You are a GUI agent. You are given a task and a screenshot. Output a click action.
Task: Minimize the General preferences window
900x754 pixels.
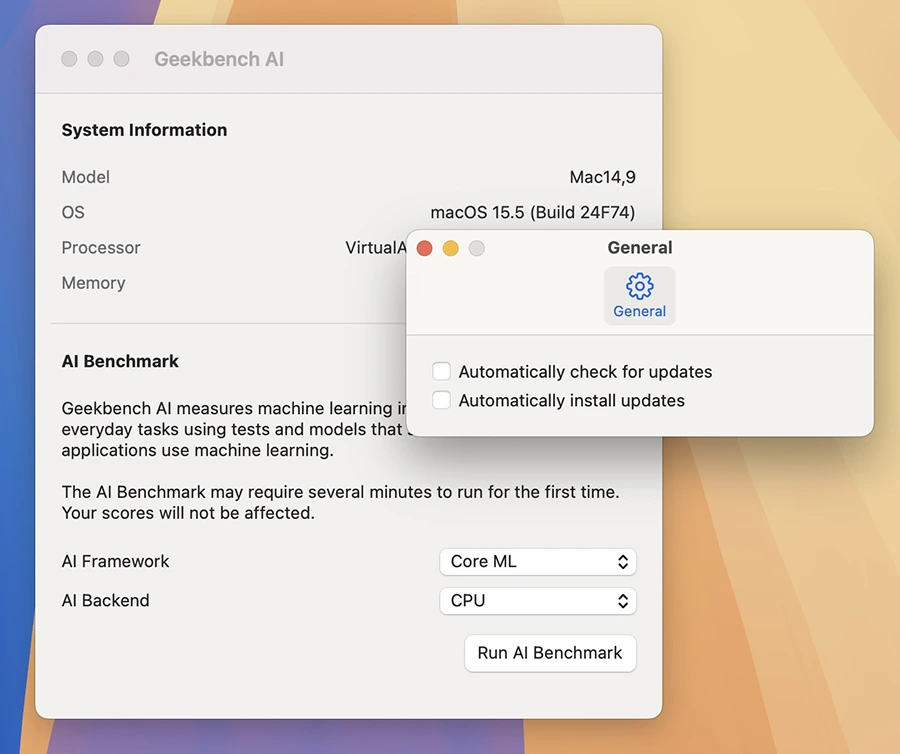pyautogui.click(x=450, y=248)
